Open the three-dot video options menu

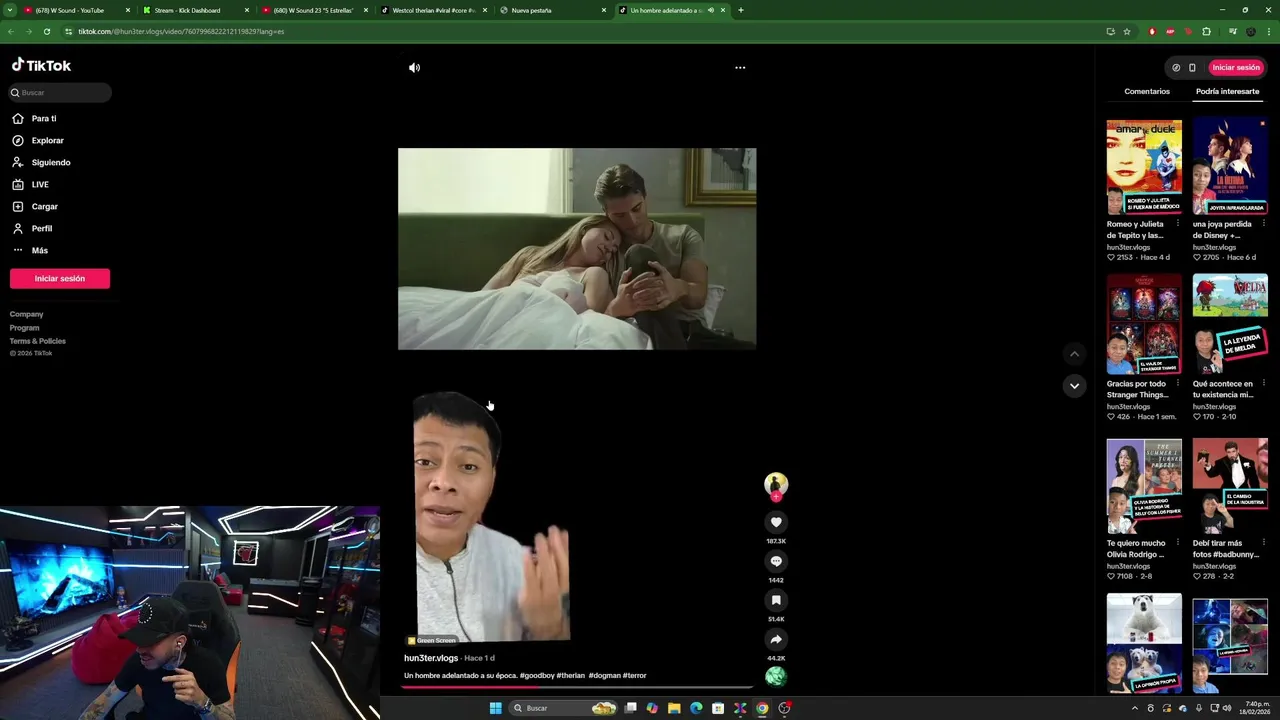click(740, 68)
